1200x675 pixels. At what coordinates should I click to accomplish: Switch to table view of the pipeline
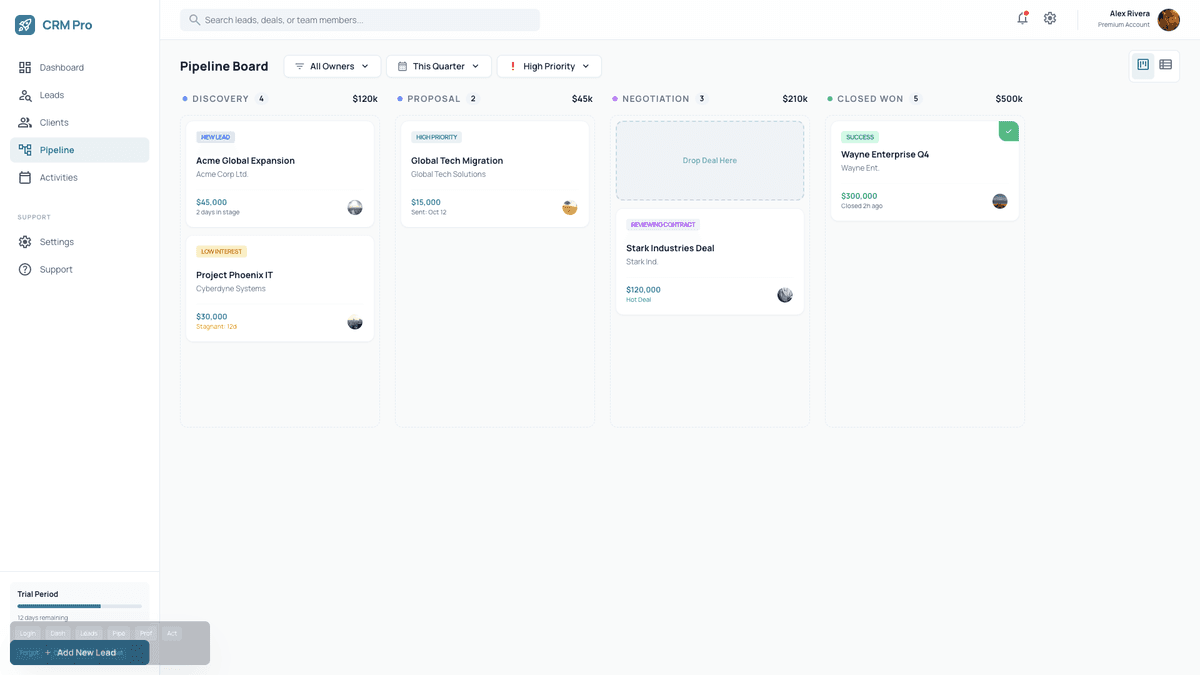pyautogui.click(x=1165, y=64)
